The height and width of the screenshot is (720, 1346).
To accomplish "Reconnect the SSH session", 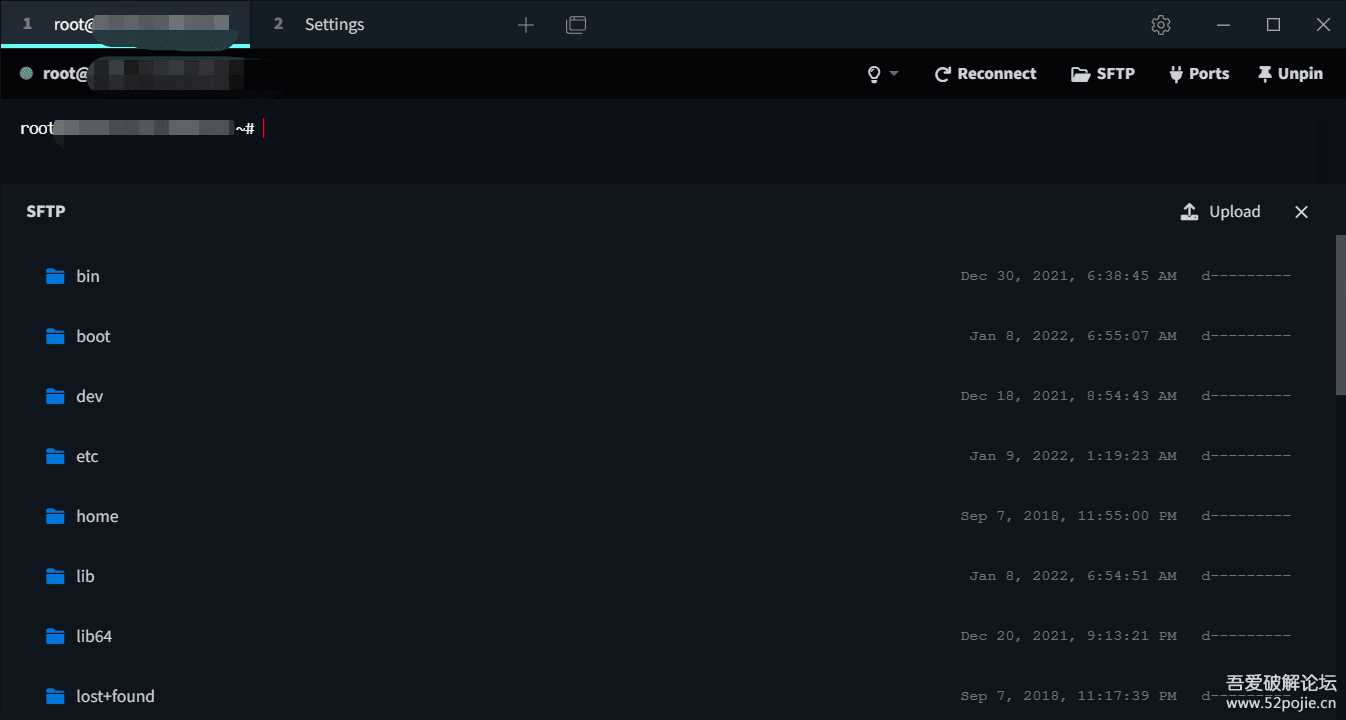I will pyautogui.click(x=985, y=74).
